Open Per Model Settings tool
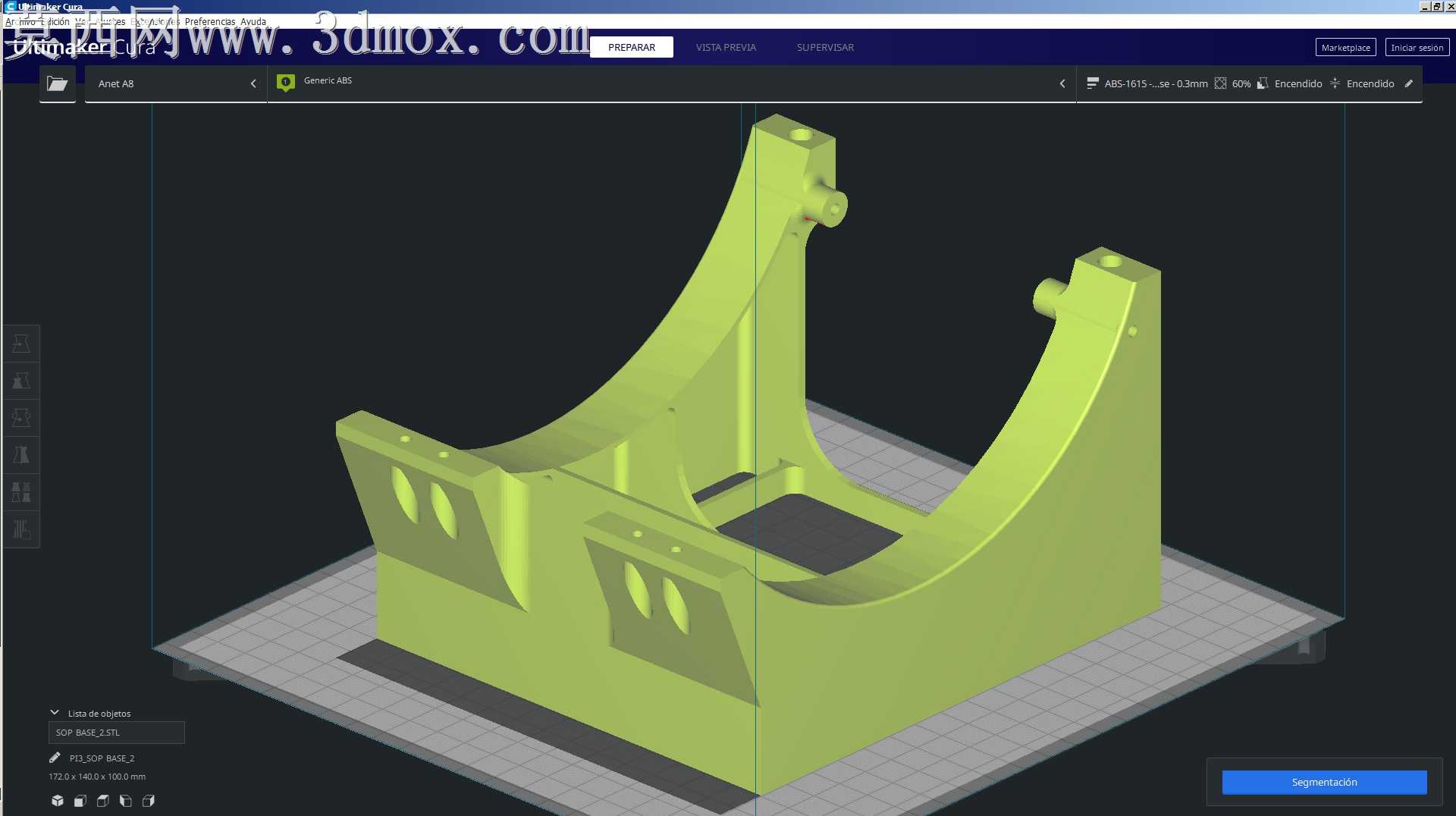 (21, 492)
